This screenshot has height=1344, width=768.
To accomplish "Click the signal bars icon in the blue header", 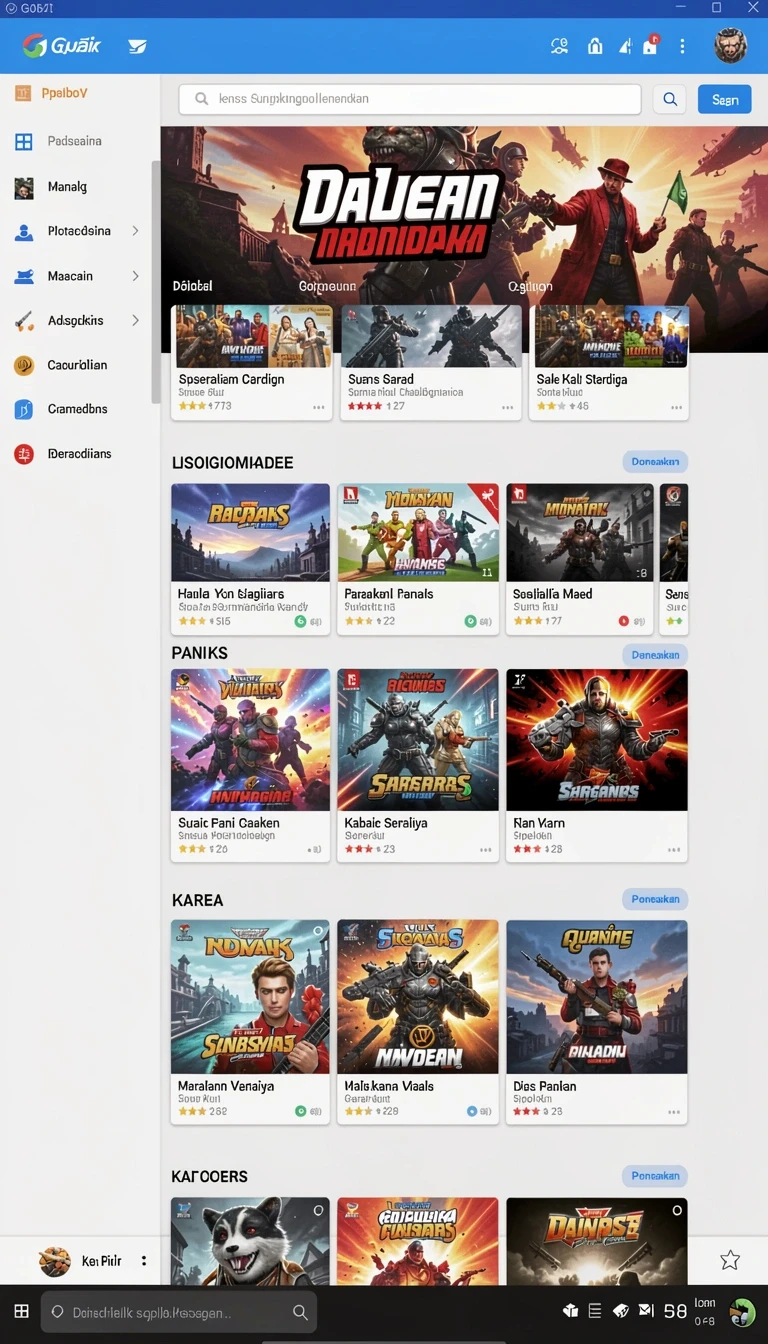I will point(625,46).
